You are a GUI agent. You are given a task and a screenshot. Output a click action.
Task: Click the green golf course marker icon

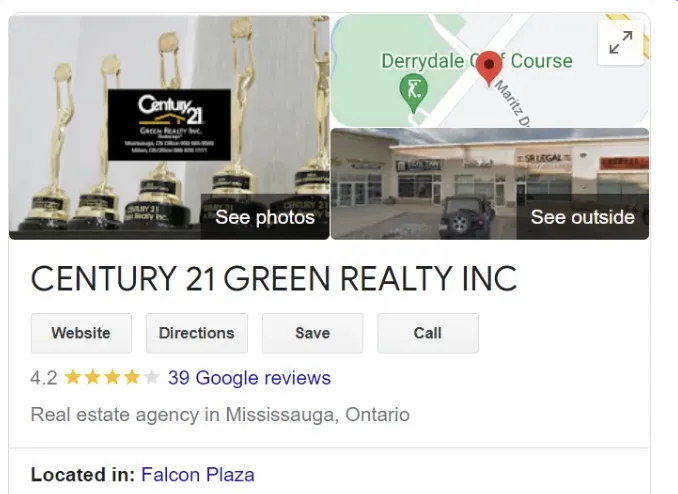coord(413,93)
